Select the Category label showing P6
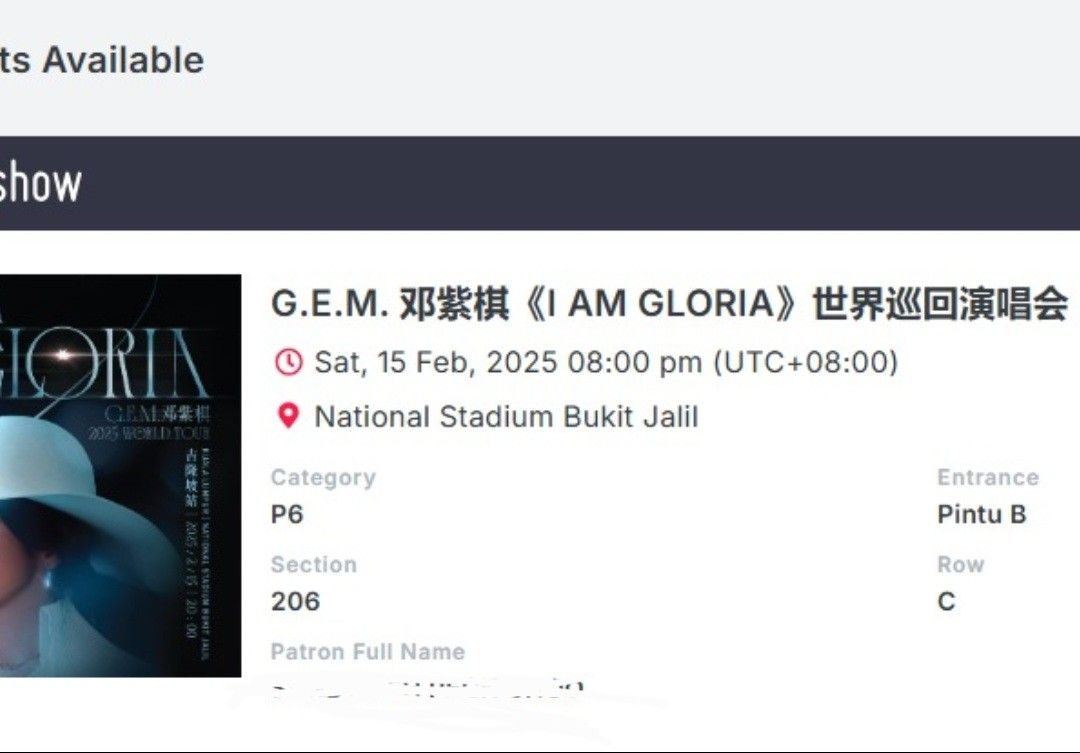The image size is (1080, 753). pyautogui.click(x=289, y=514)
